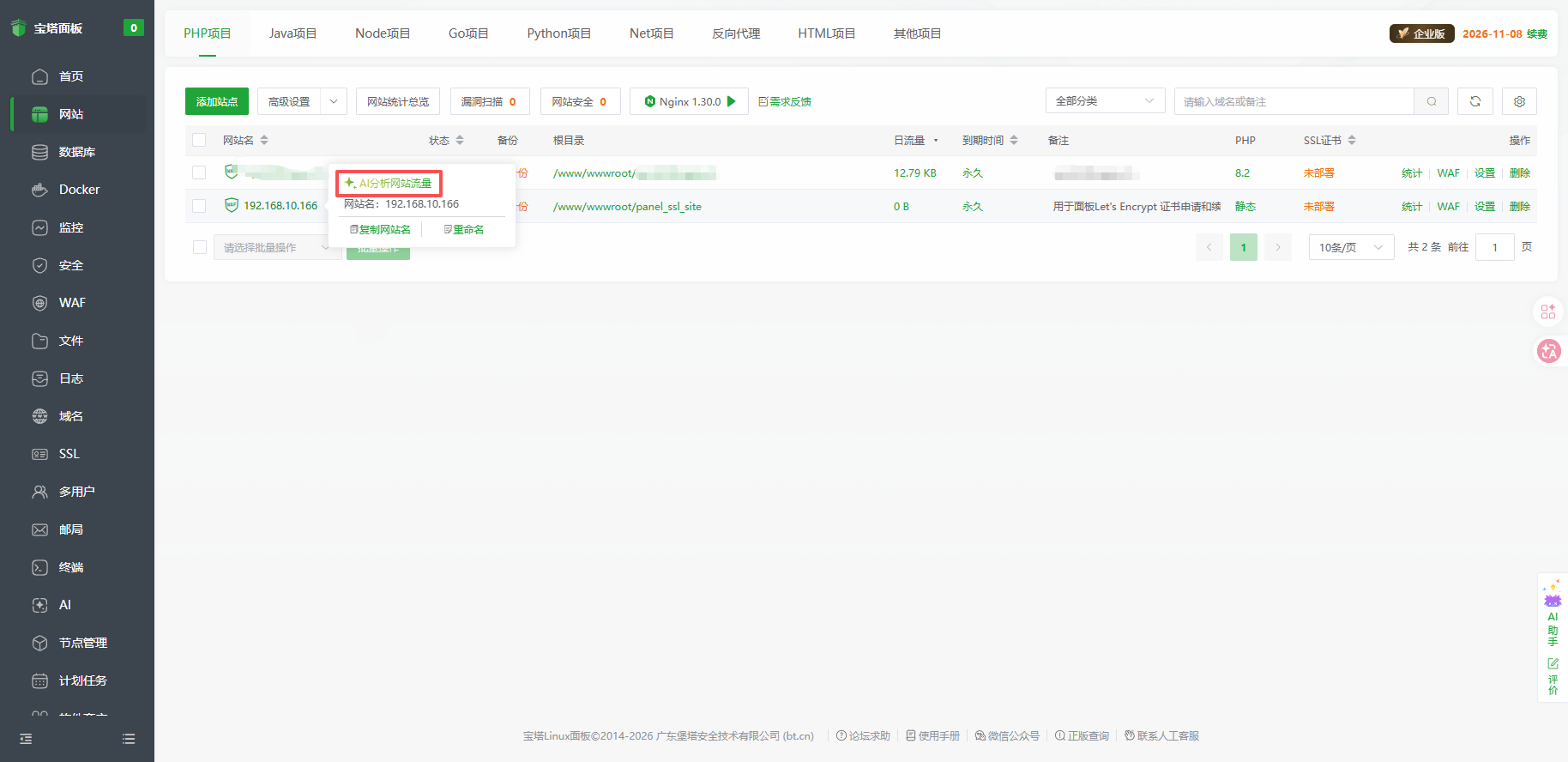
Task: Click the refresh list icon
Action: click(1475, 101)
